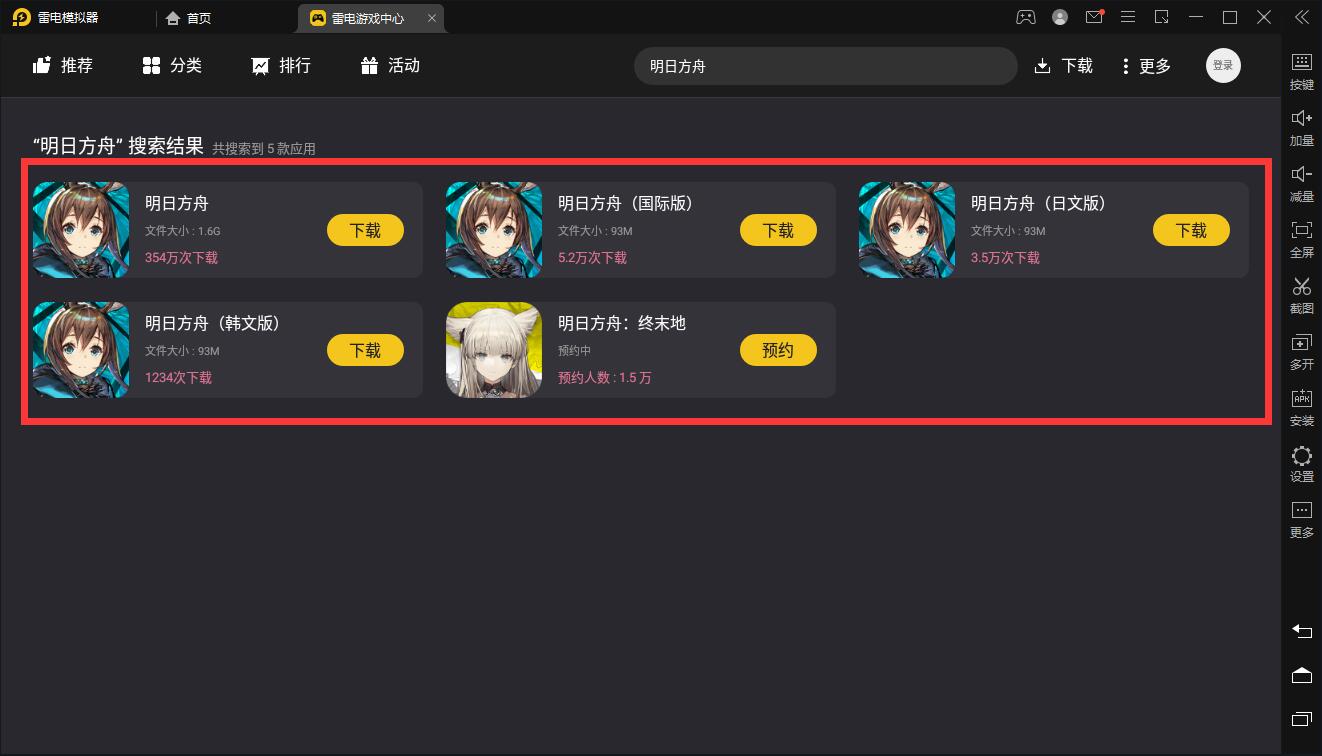Open emulator 设置 settings gear
The image size is (1322, 756).
pos(1301,464)
